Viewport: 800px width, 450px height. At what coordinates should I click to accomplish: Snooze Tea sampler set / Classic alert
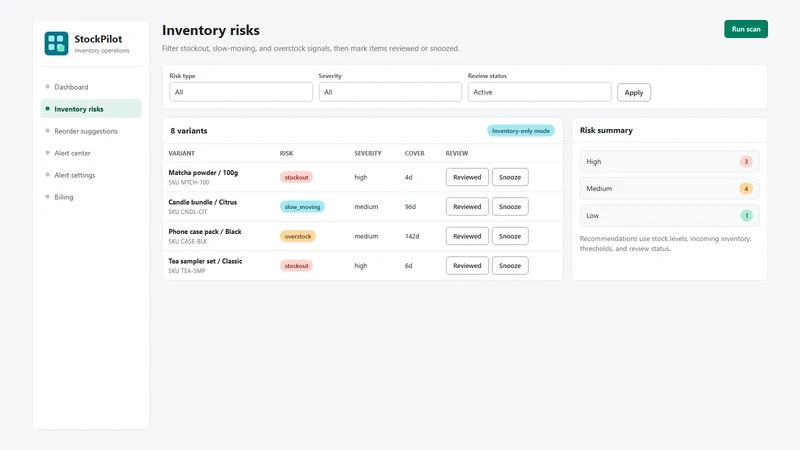click(x=510, y=265)
